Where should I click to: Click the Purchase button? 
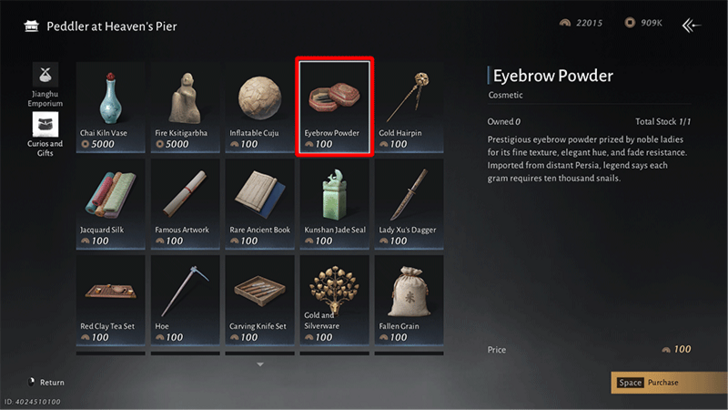click(669, 383)
